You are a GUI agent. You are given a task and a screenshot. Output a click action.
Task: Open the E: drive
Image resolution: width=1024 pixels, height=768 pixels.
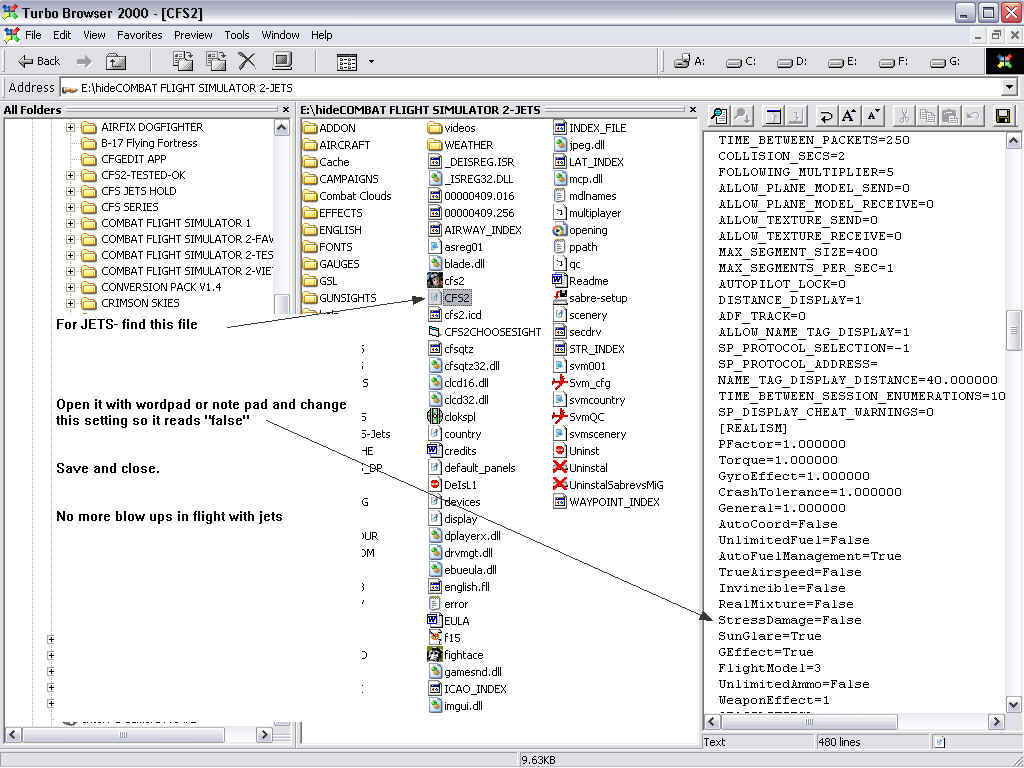(x=843, y=61)
